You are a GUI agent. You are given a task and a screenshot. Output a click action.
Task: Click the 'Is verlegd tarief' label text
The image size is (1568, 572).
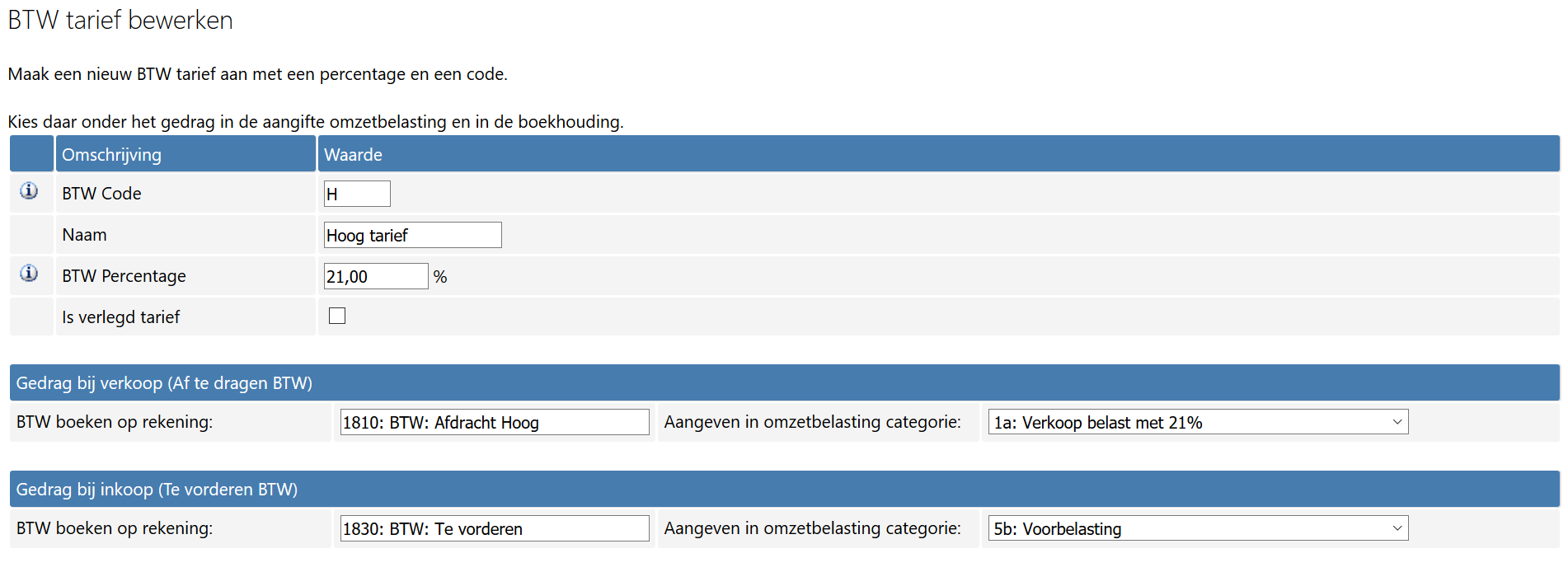(120, 316)
